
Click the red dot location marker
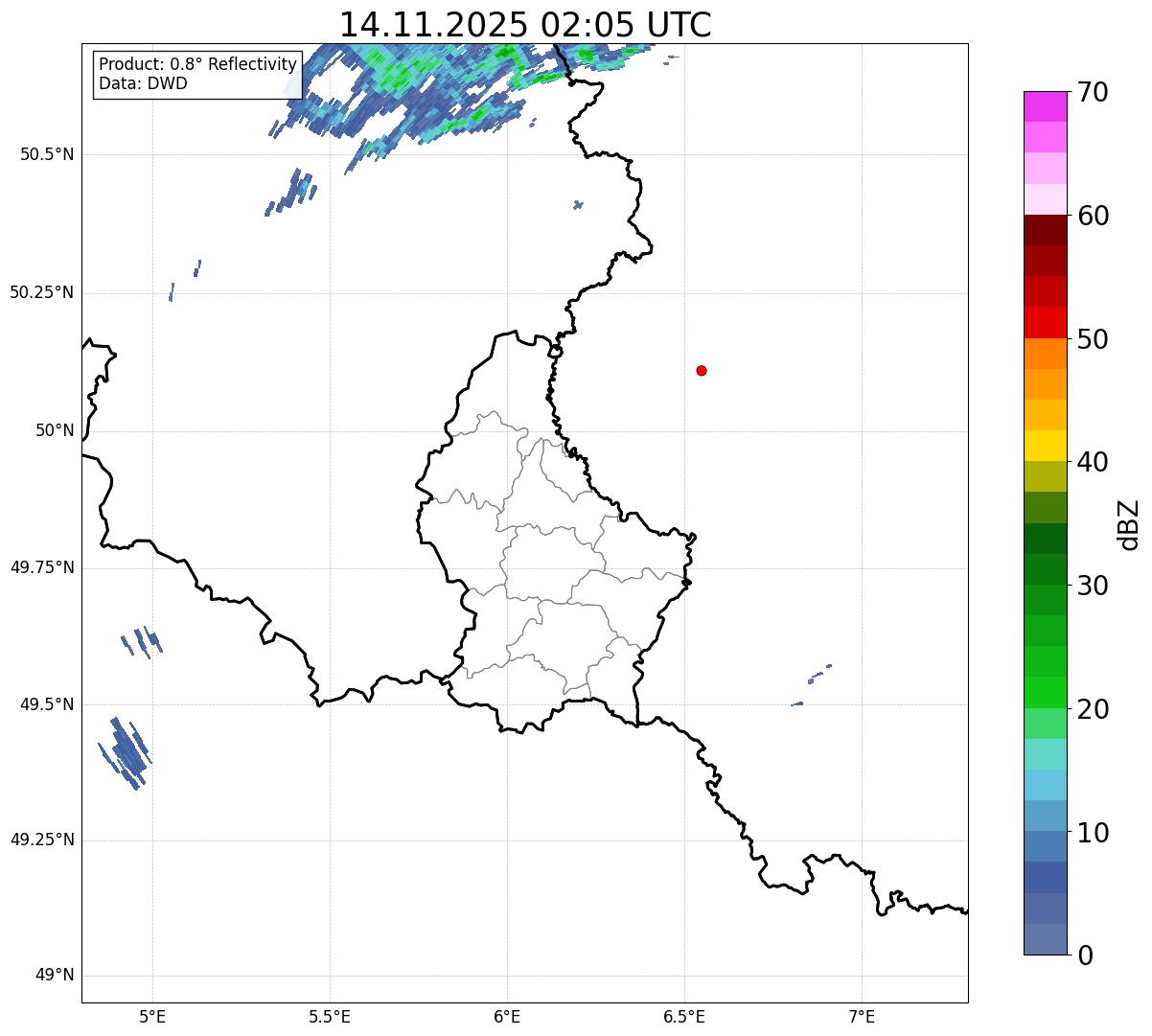coord(702,371)
